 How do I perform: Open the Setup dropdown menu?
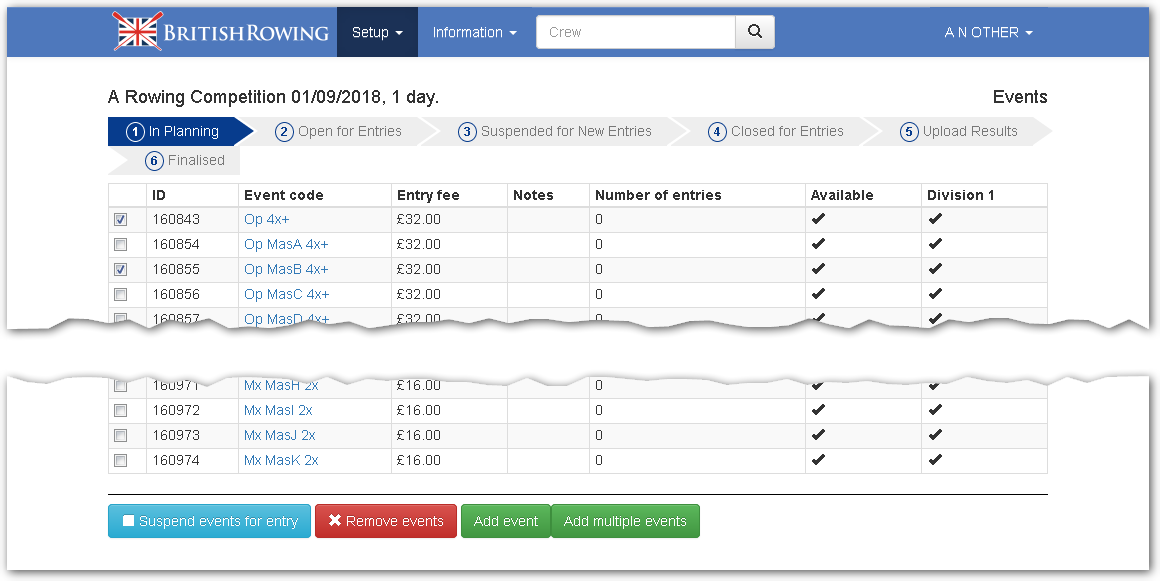click(377, 32)
